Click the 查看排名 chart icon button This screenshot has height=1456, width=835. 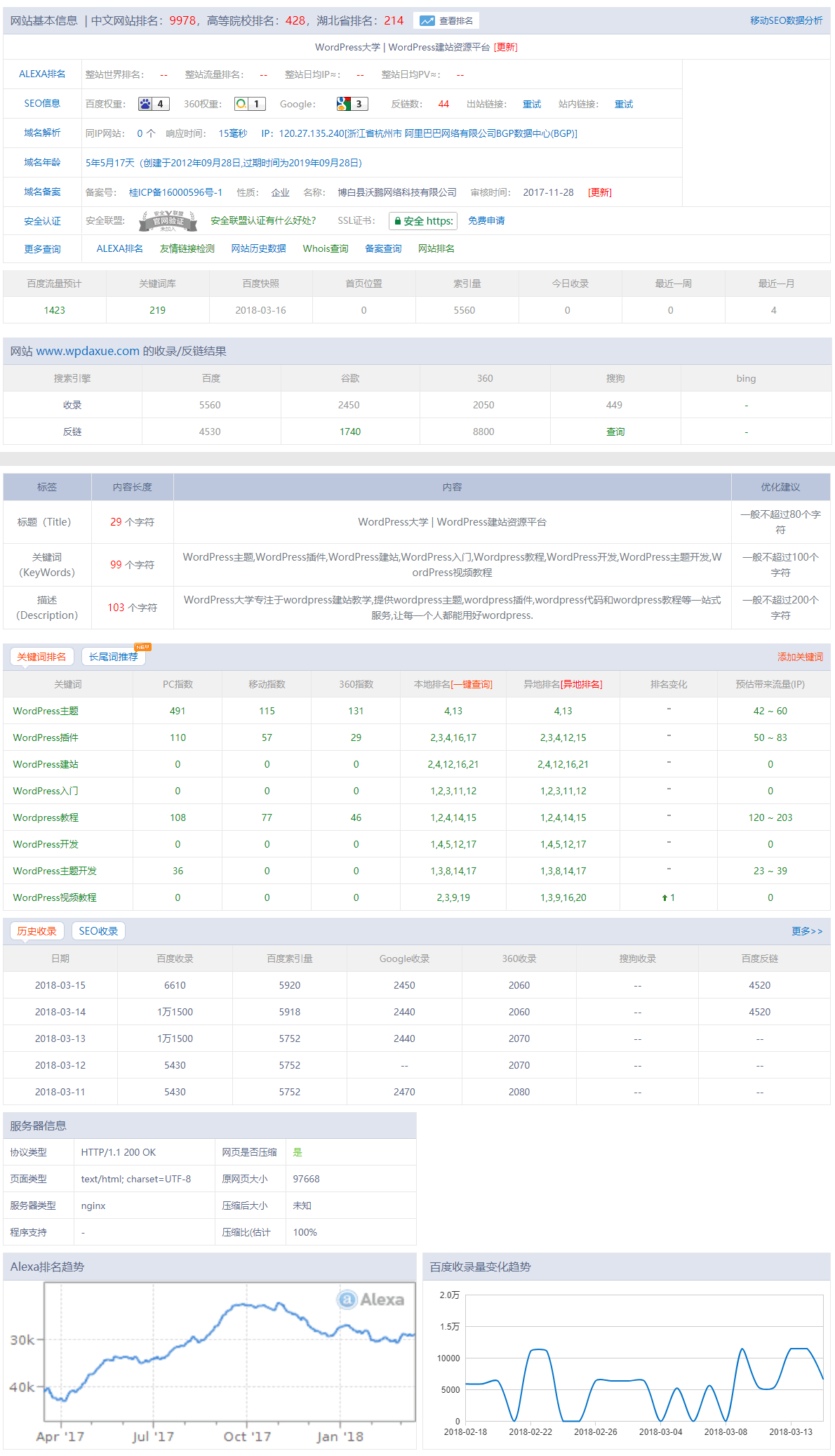(x=446, y=21)
